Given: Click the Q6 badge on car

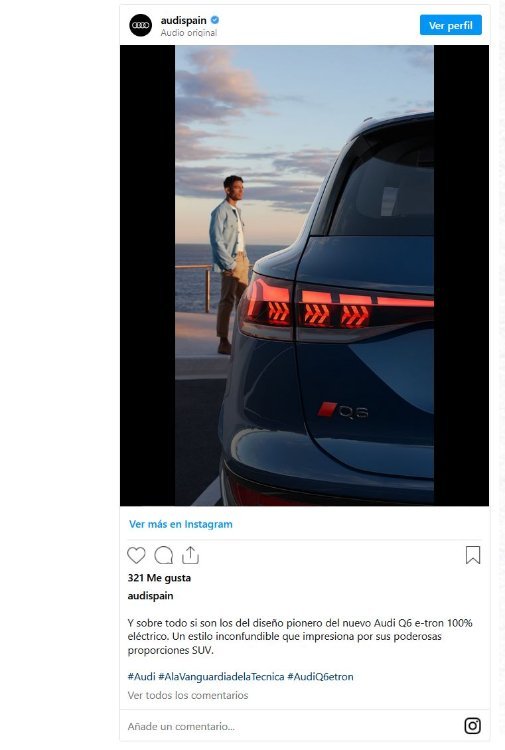Looking at the screenshot, I should [343, 411].
